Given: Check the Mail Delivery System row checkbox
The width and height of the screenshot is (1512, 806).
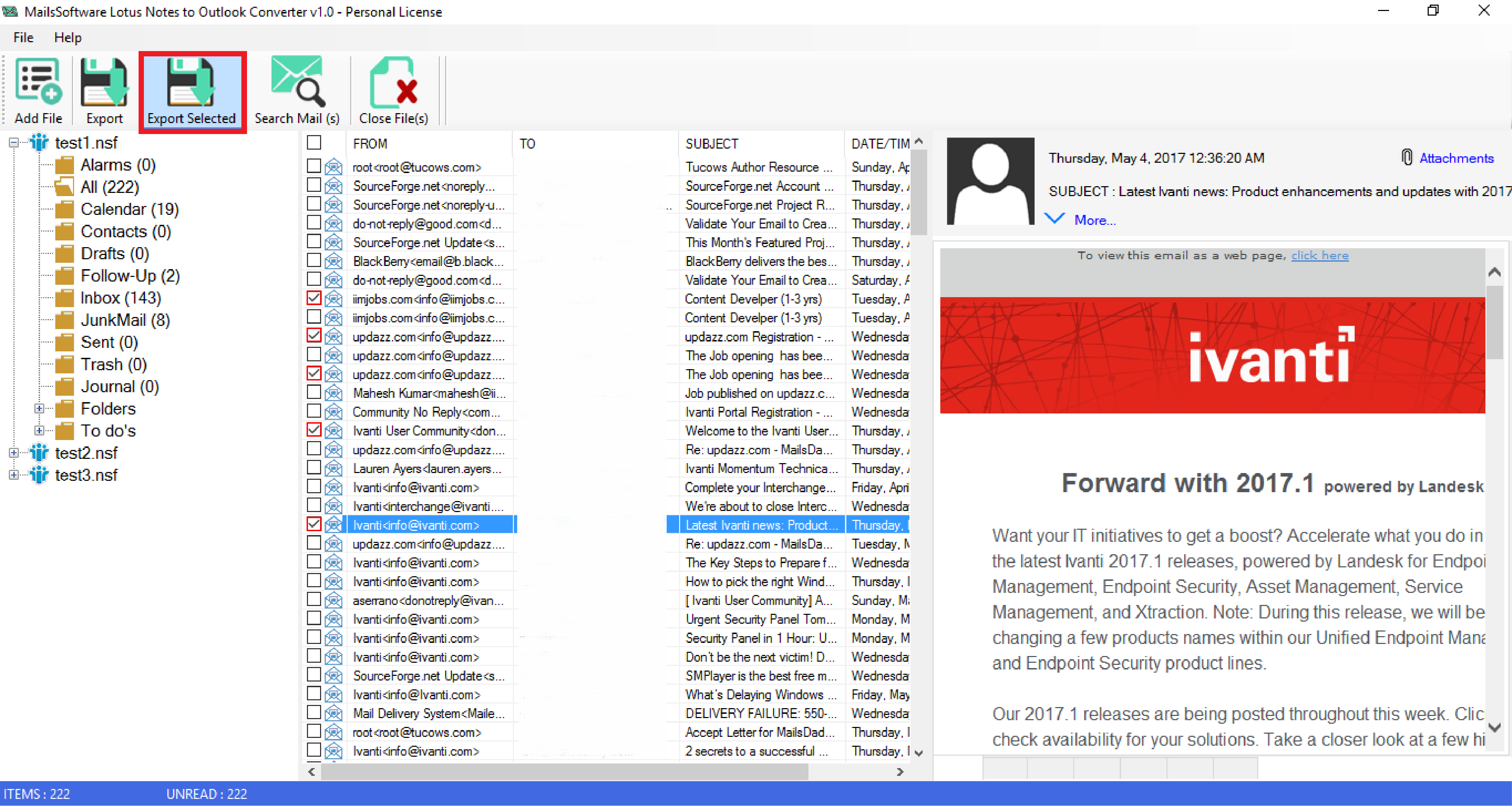Looking at the screenshot, I should coord(314,713).
